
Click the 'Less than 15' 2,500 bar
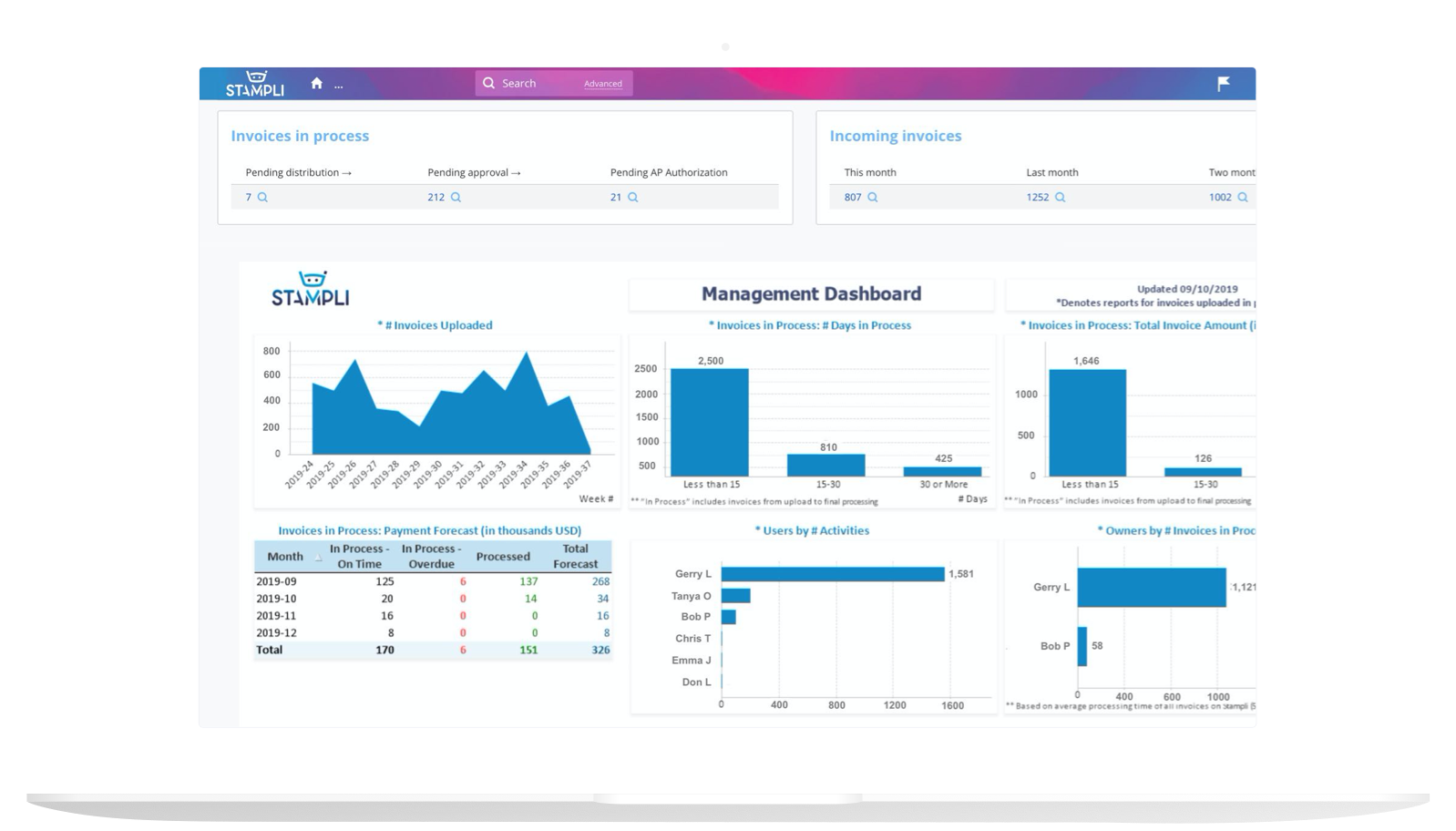(x=709, y=421)
